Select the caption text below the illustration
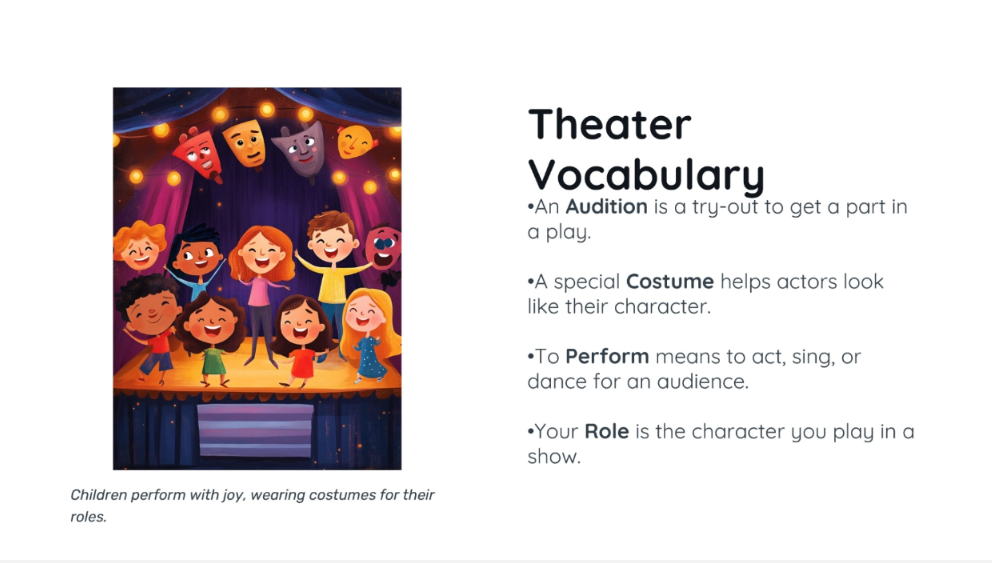This screenshot has width=992, height=563. (x=252, y=506)
